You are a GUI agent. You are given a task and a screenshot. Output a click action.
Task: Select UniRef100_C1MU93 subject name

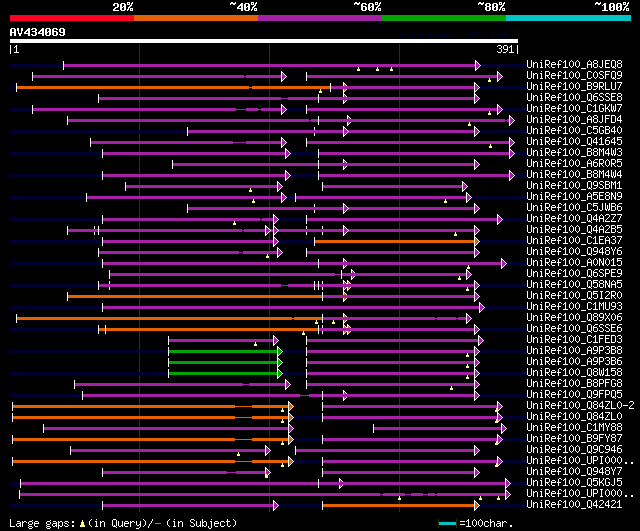point(574,307)
